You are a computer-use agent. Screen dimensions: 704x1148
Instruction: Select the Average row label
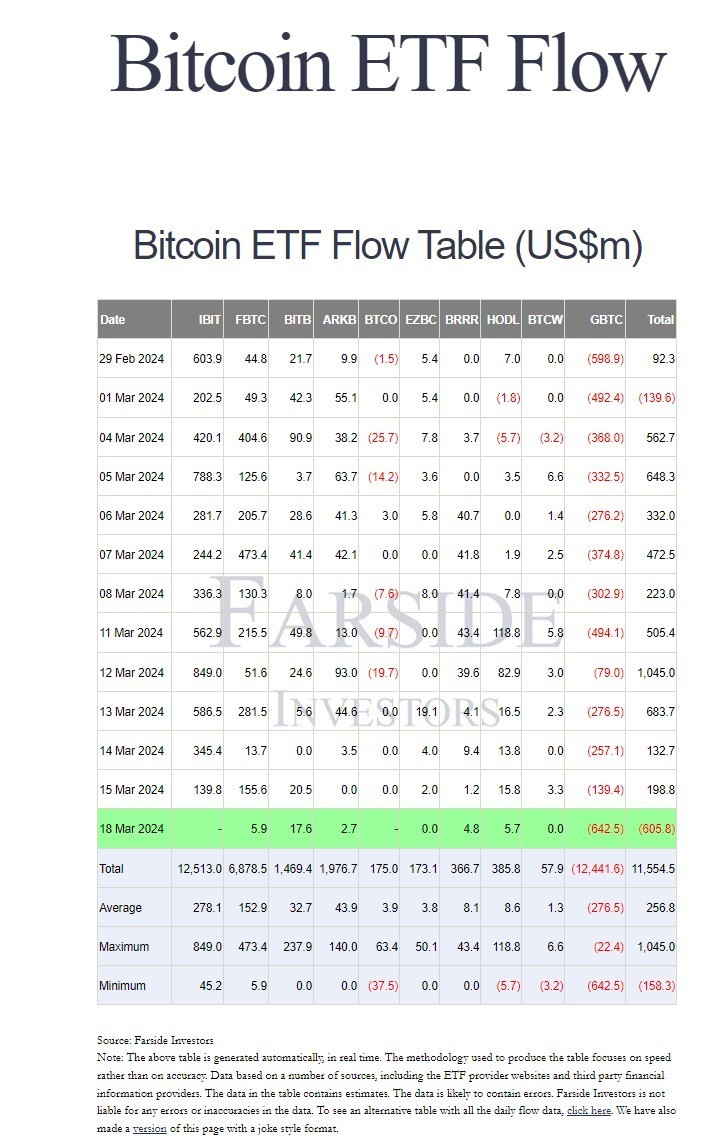(x=121, y=908)
